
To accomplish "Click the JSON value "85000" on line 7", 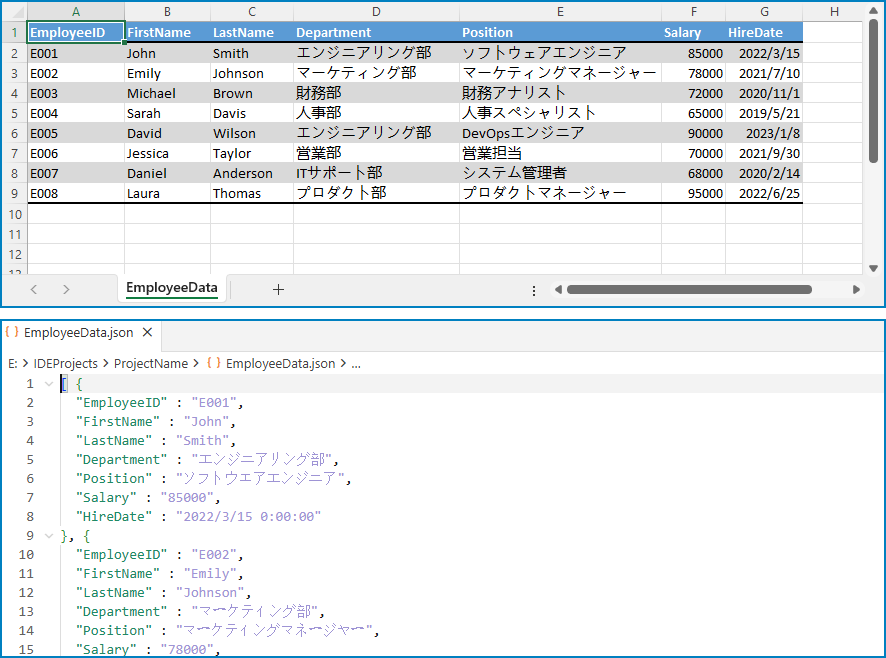I will click(187, 497).
